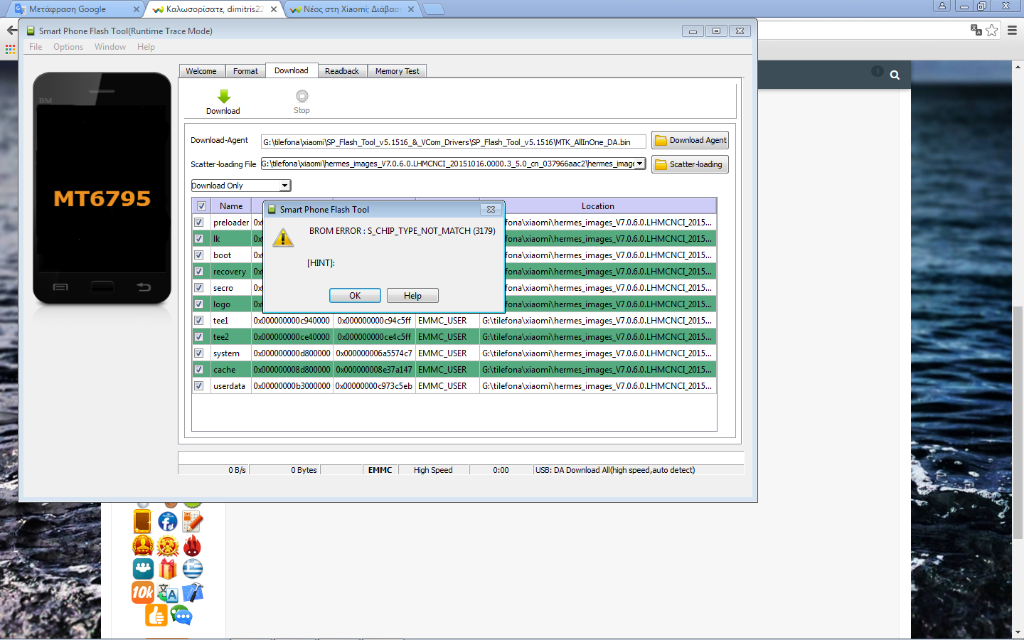Click the Download-Agent file path field
This screenshot has height=640, width=1024.
[452, 142]
